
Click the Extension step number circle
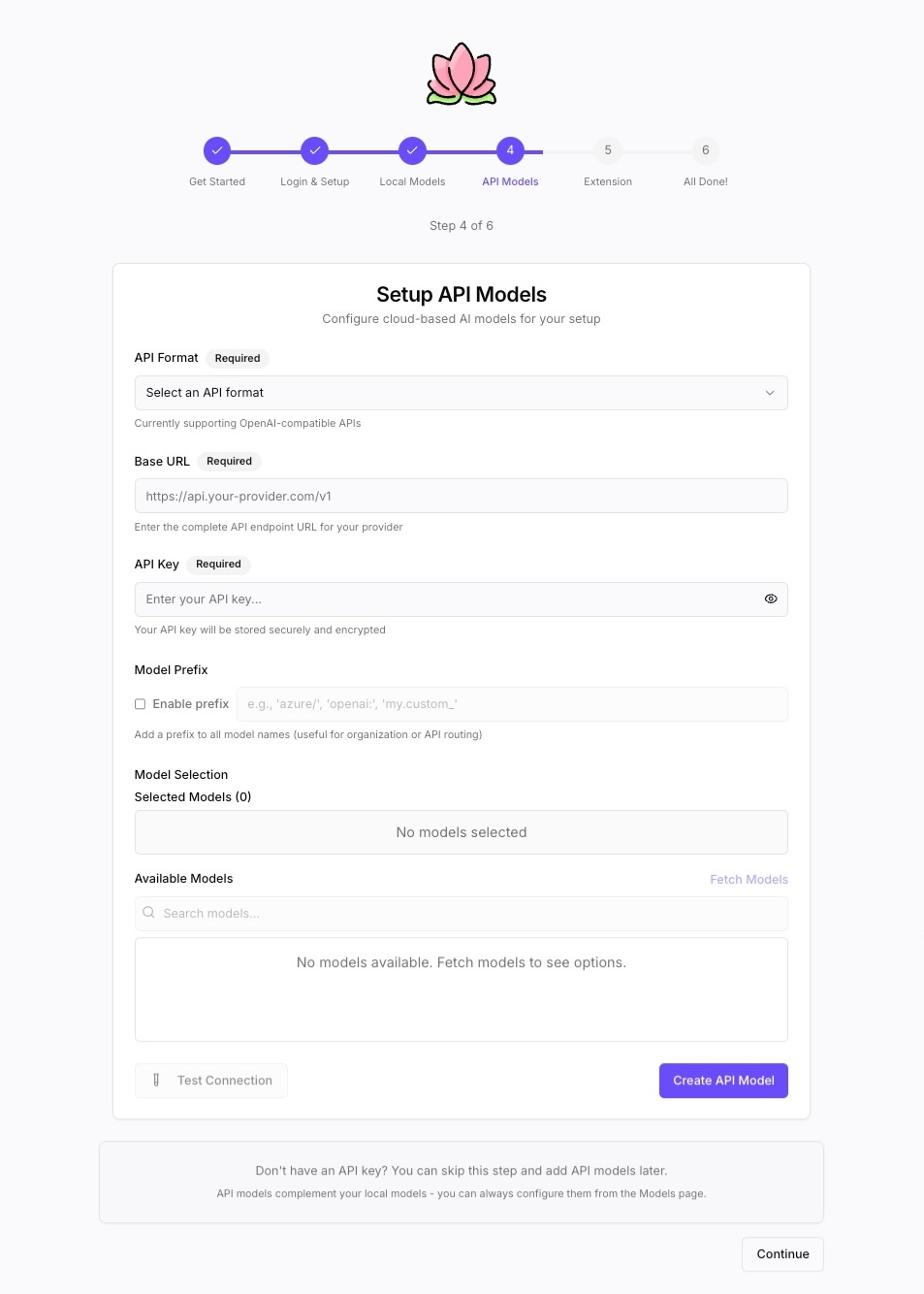608,150
